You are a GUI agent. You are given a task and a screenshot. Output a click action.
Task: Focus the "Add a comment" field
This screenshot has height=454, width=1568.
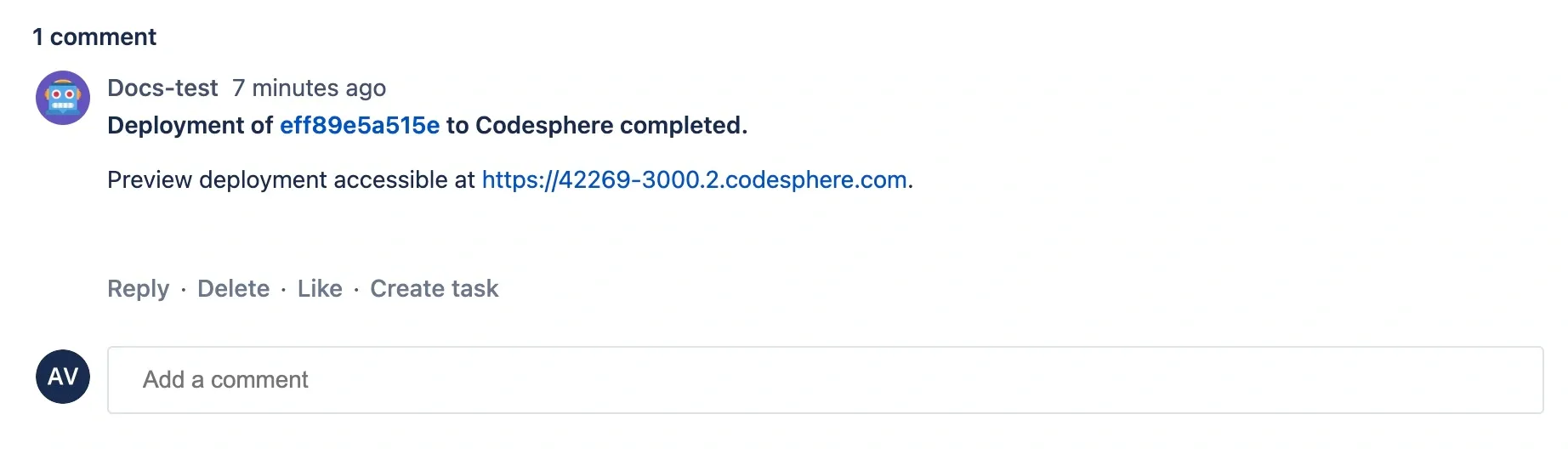825,380
